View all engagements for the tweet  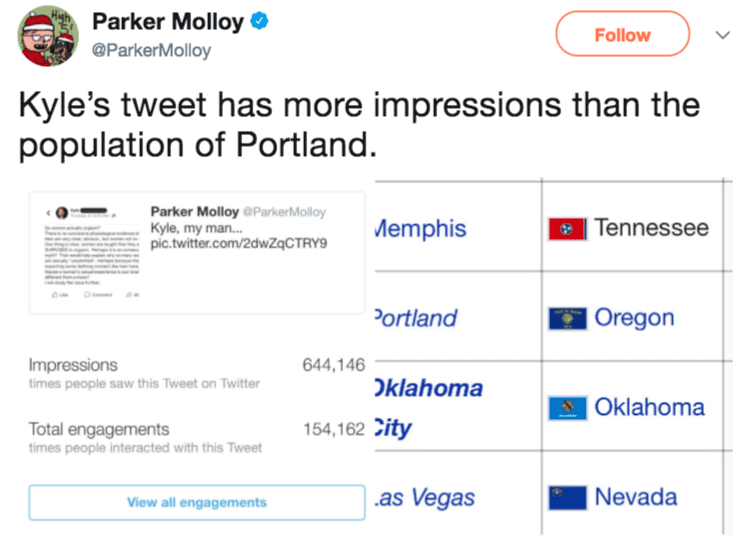197,502
